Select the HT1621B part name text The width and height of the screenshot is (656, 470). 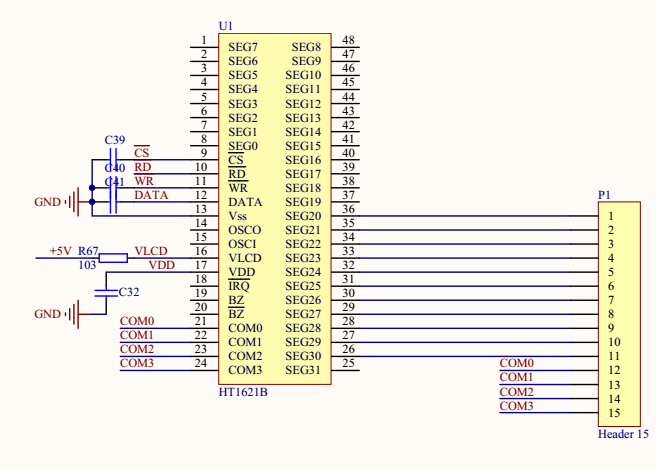point(243,392)
